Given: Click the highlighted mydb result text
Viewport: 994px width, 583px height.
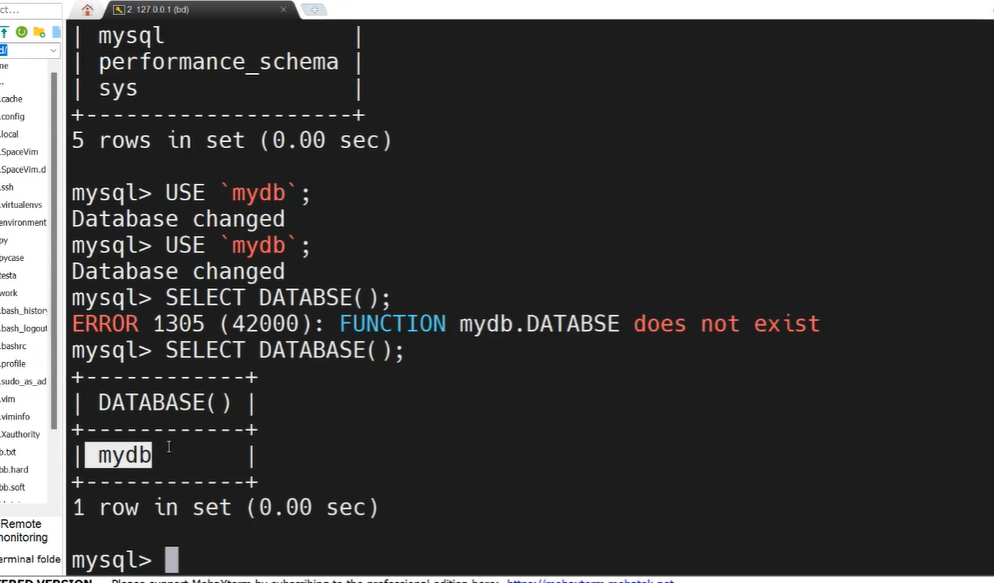Looking at the screenshot, I should 124,456.
